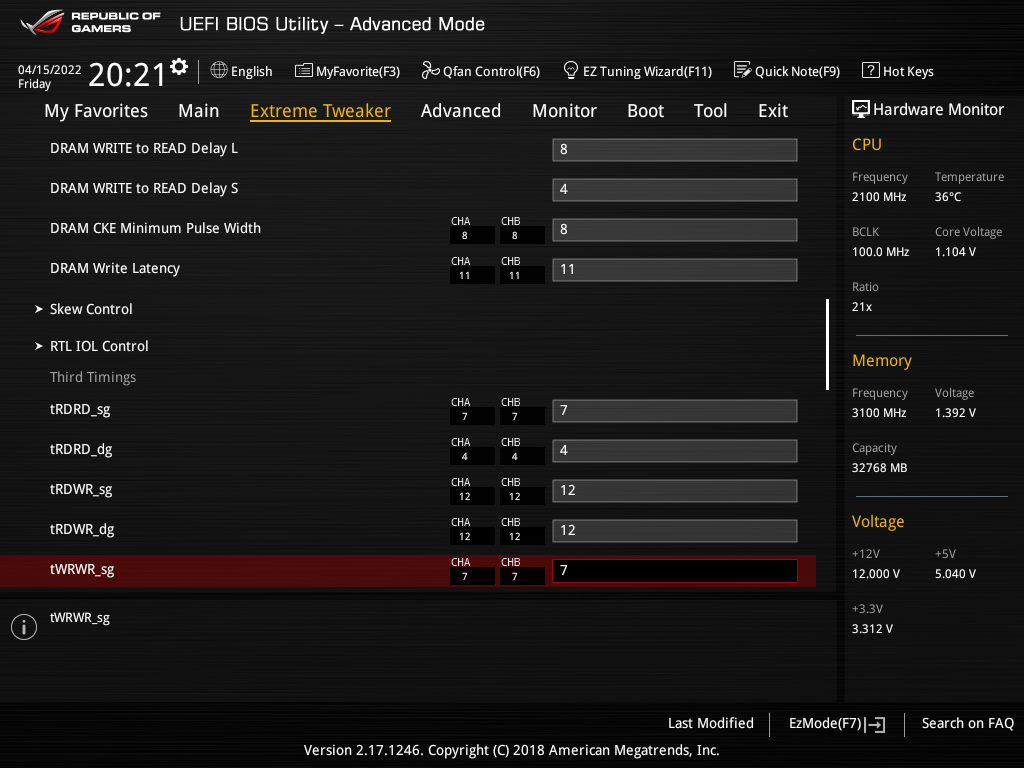
Task: Switch to Main tab
Action: (199, 111)
